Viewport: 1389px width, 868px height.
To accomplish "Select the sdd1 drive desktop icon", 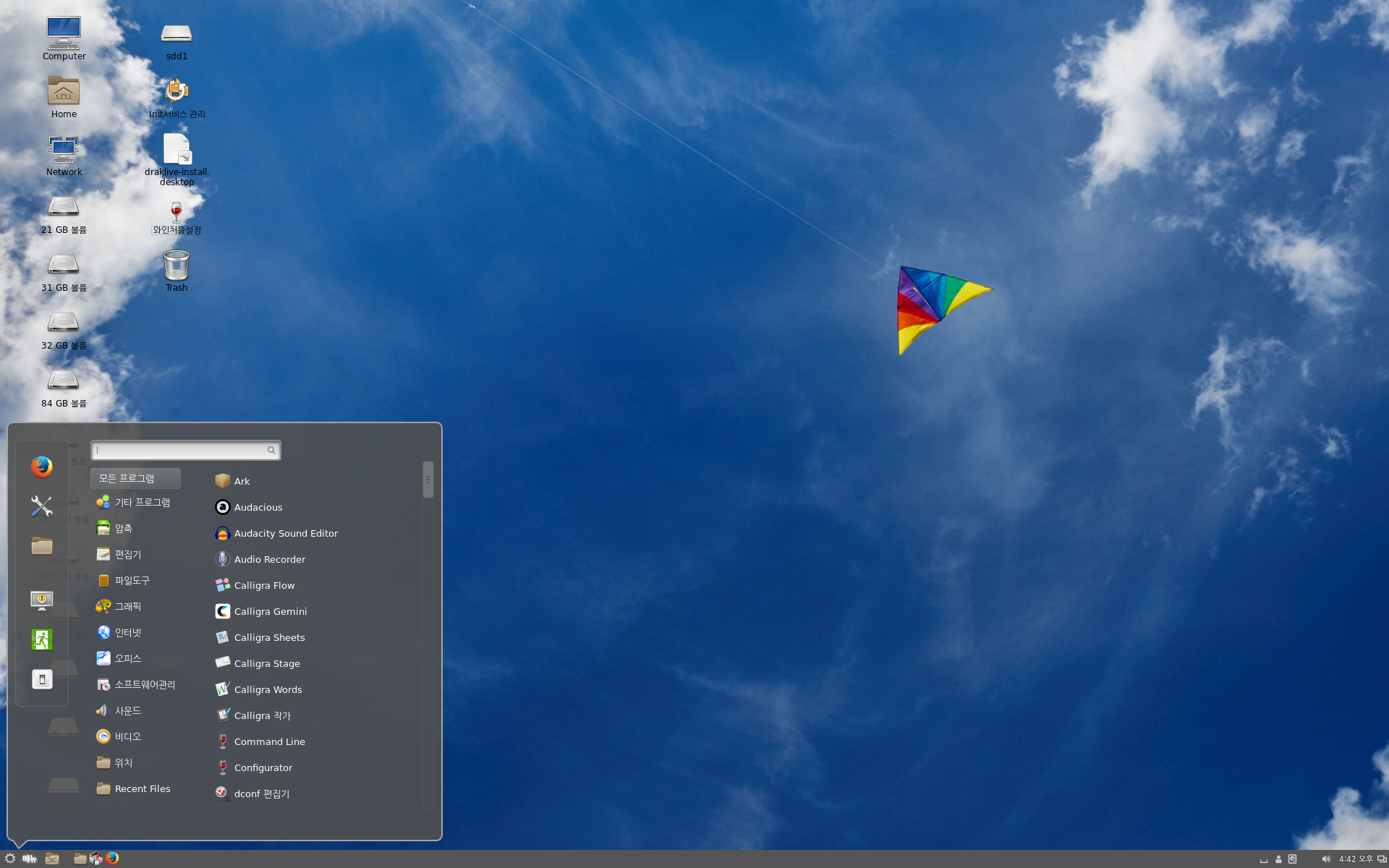I will point(177,40).
